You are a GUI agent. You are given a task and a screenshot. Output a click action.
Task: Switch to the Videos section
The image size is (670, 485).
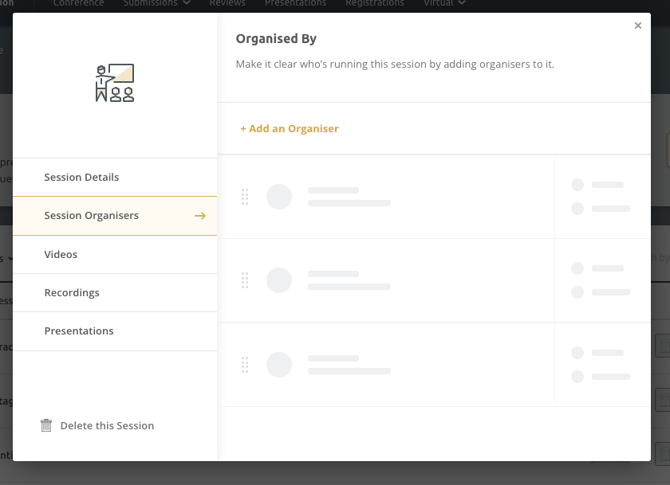coord(61,254)
